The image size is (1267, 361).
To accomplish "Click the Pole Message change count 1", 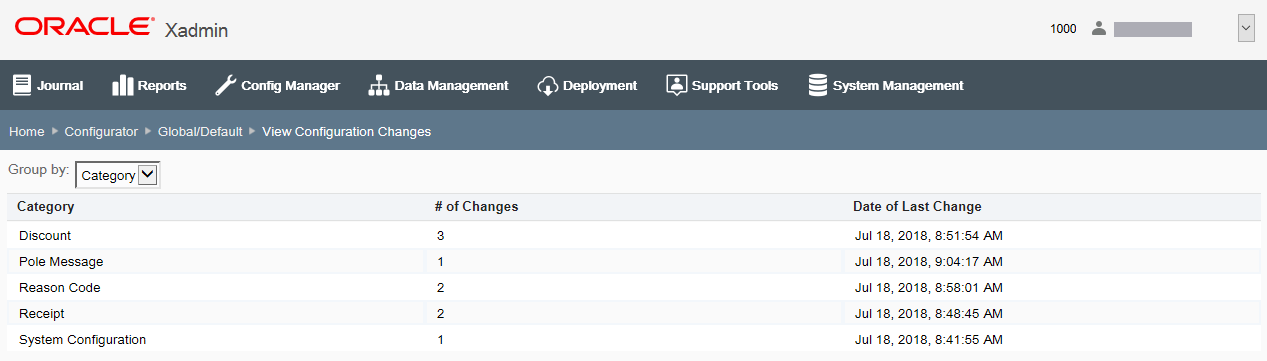I will click(440, 261).
